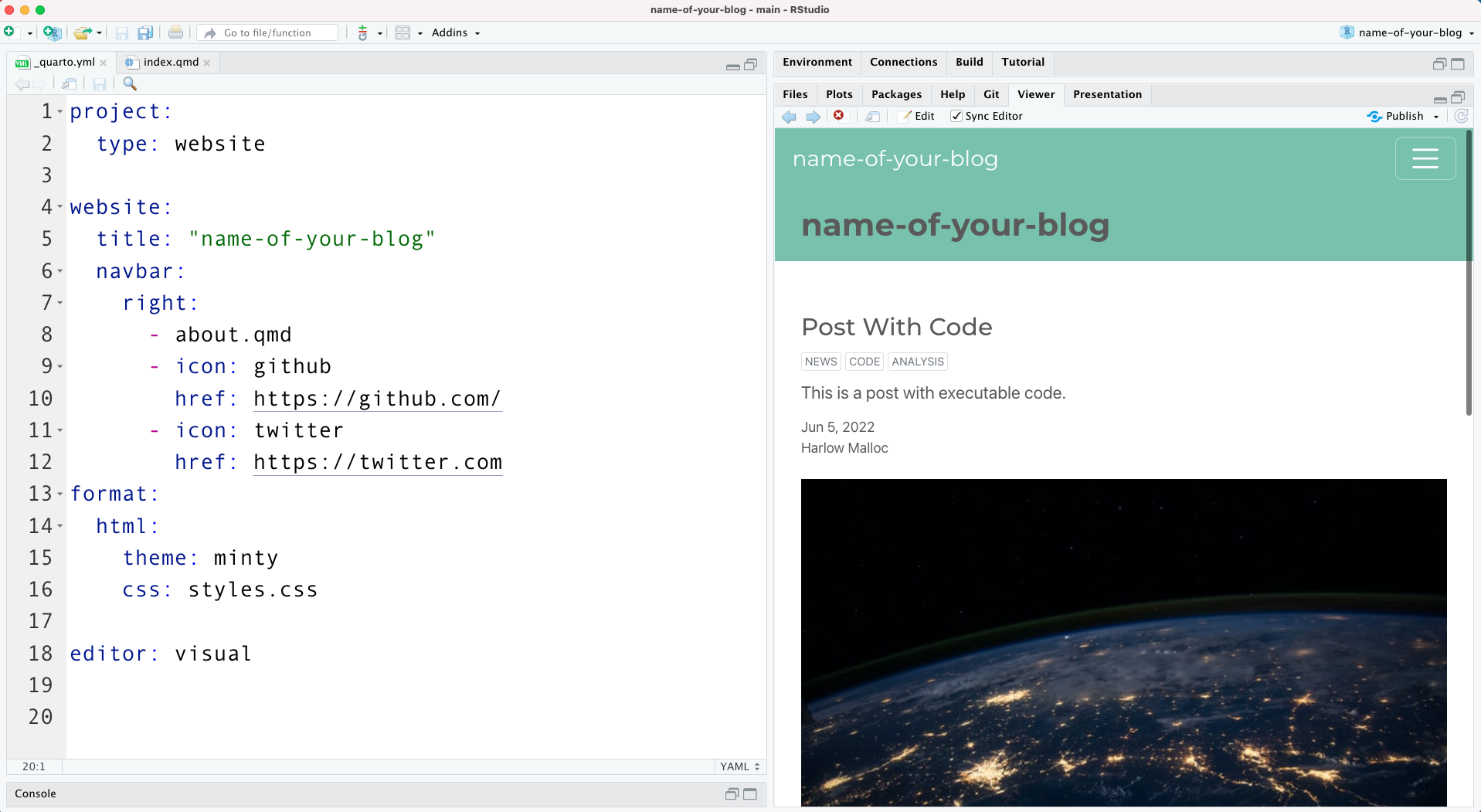Click the https://twitter.com link in editor

(378, 462)
